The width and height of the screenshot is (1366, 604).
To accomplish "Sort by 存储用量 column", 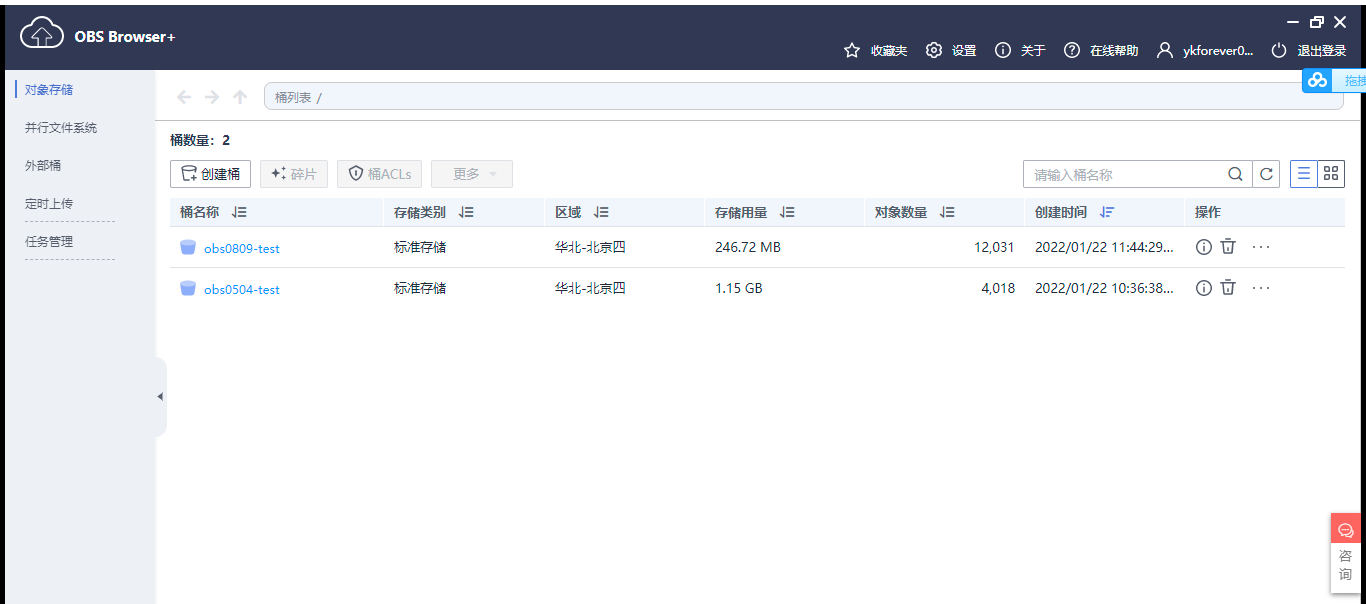I will [x=788, y=212].
